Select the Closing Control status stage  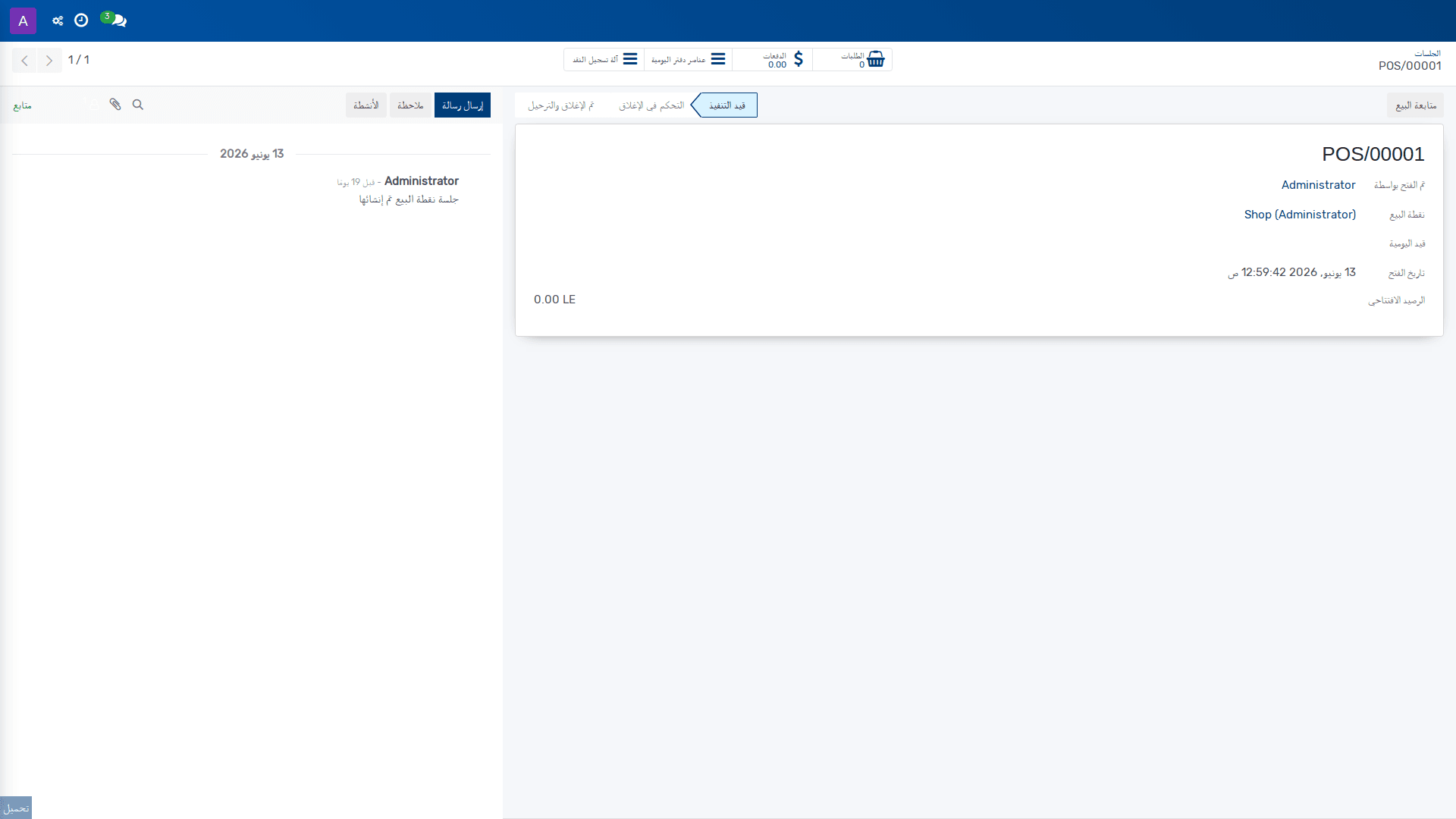(x=651, y=105)
